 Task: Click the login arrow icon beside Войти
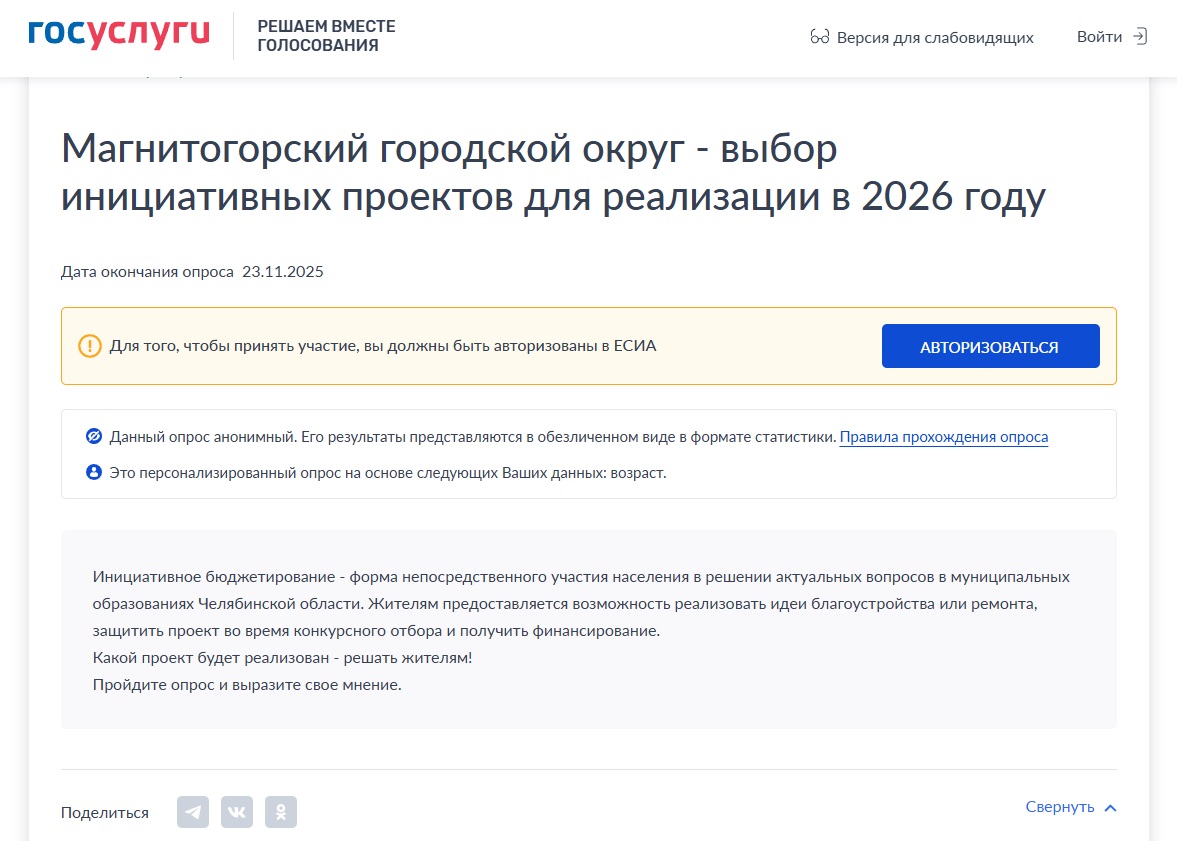pos(1139,37)
